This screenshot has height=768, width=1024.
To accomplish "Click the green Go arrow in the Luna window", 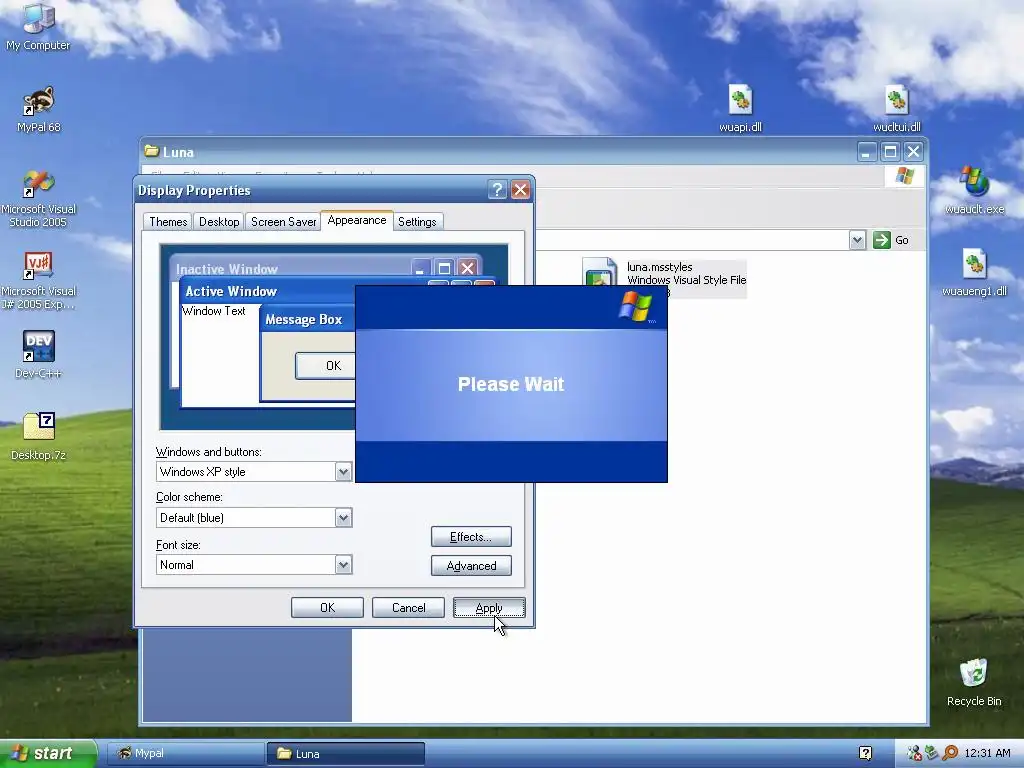I will pyautogui.click(x=882, y=240).
